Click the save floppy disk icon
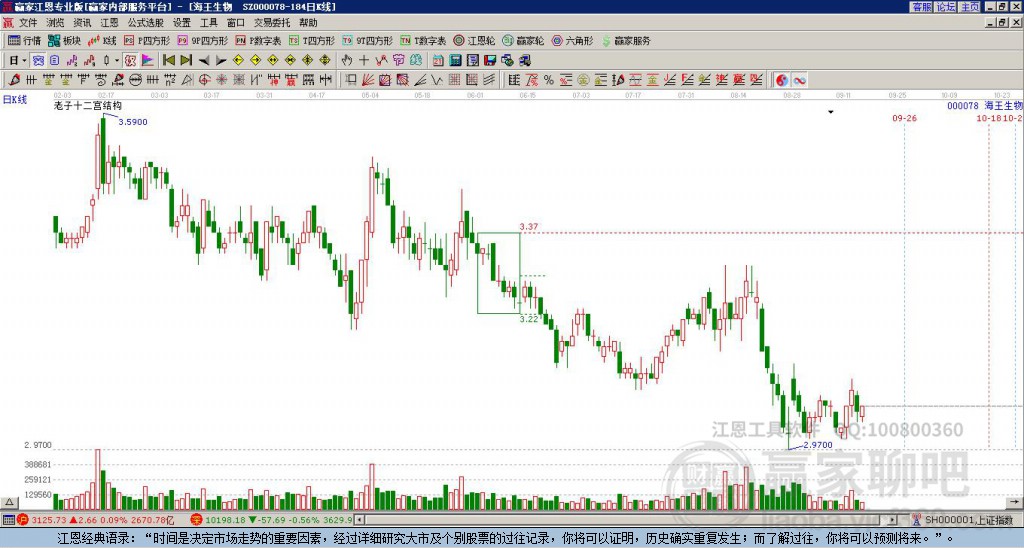The height and width of the screenshot is (548, 1024). (x=490, y=61)
